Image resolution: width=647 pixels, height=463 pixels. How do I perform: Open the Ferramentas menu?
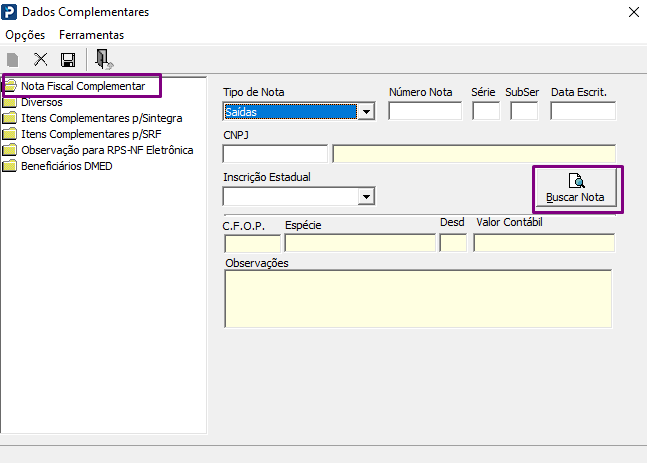91,35
